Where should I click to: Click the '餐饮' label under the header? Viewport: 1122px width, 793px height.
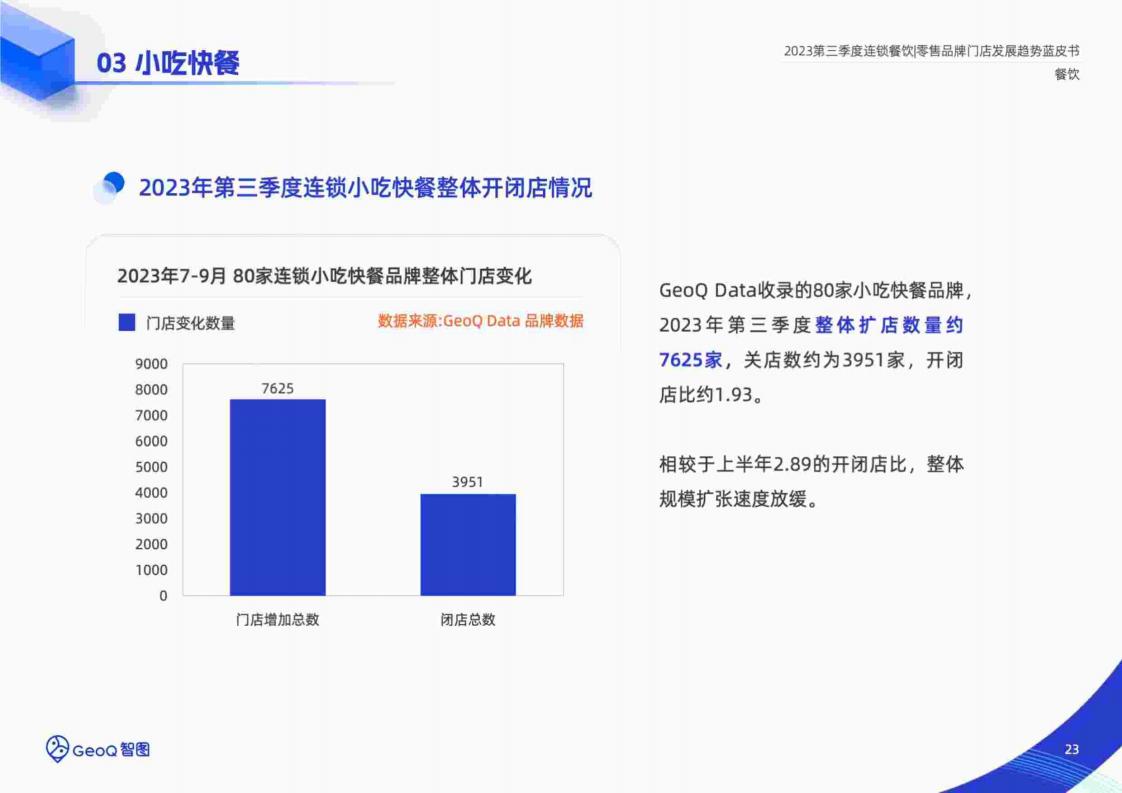click(x=1066, y=74)
